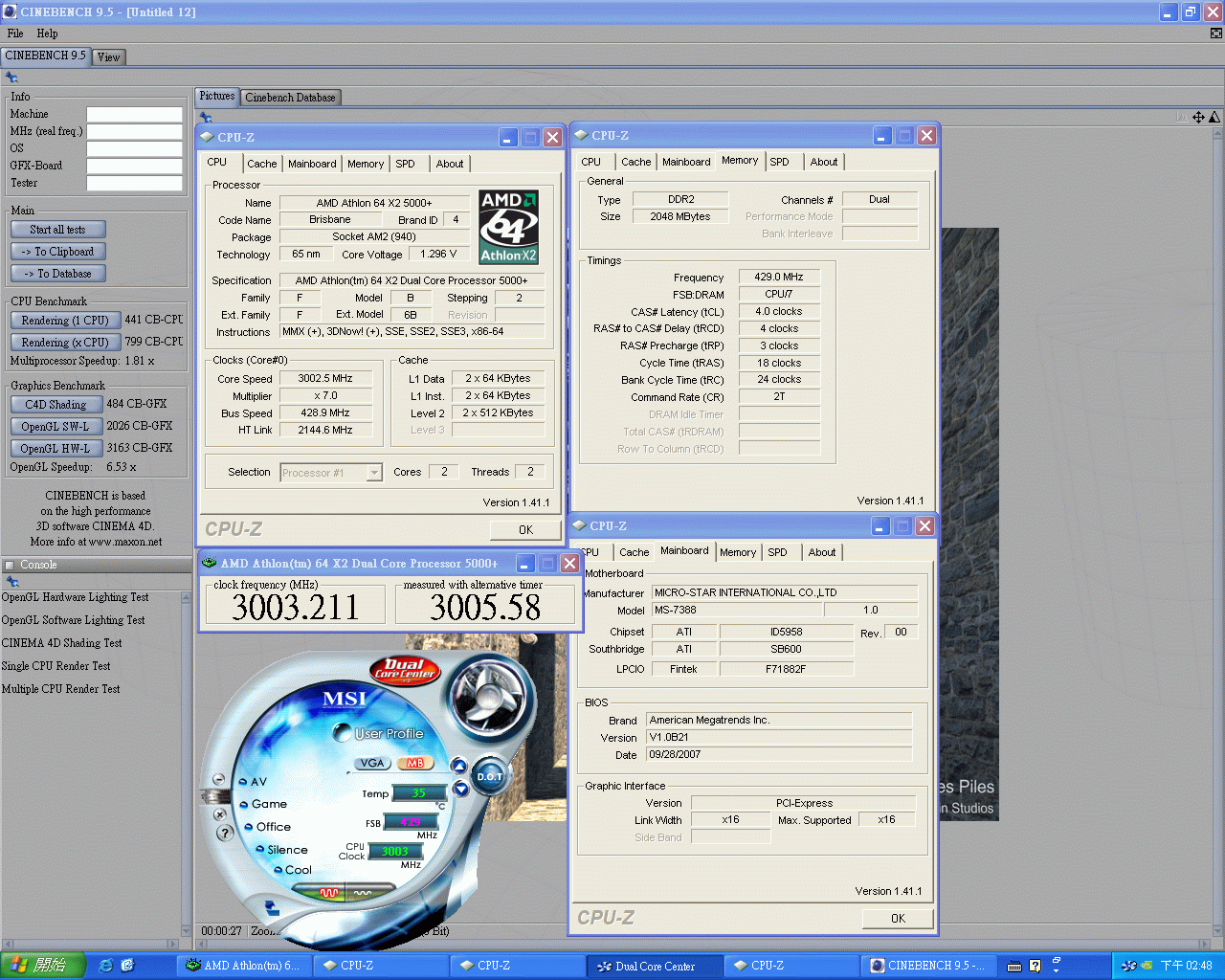Screen dimensions: 1225x980
Task: Click the clock frequency window title icon
Action: [209, 563]
